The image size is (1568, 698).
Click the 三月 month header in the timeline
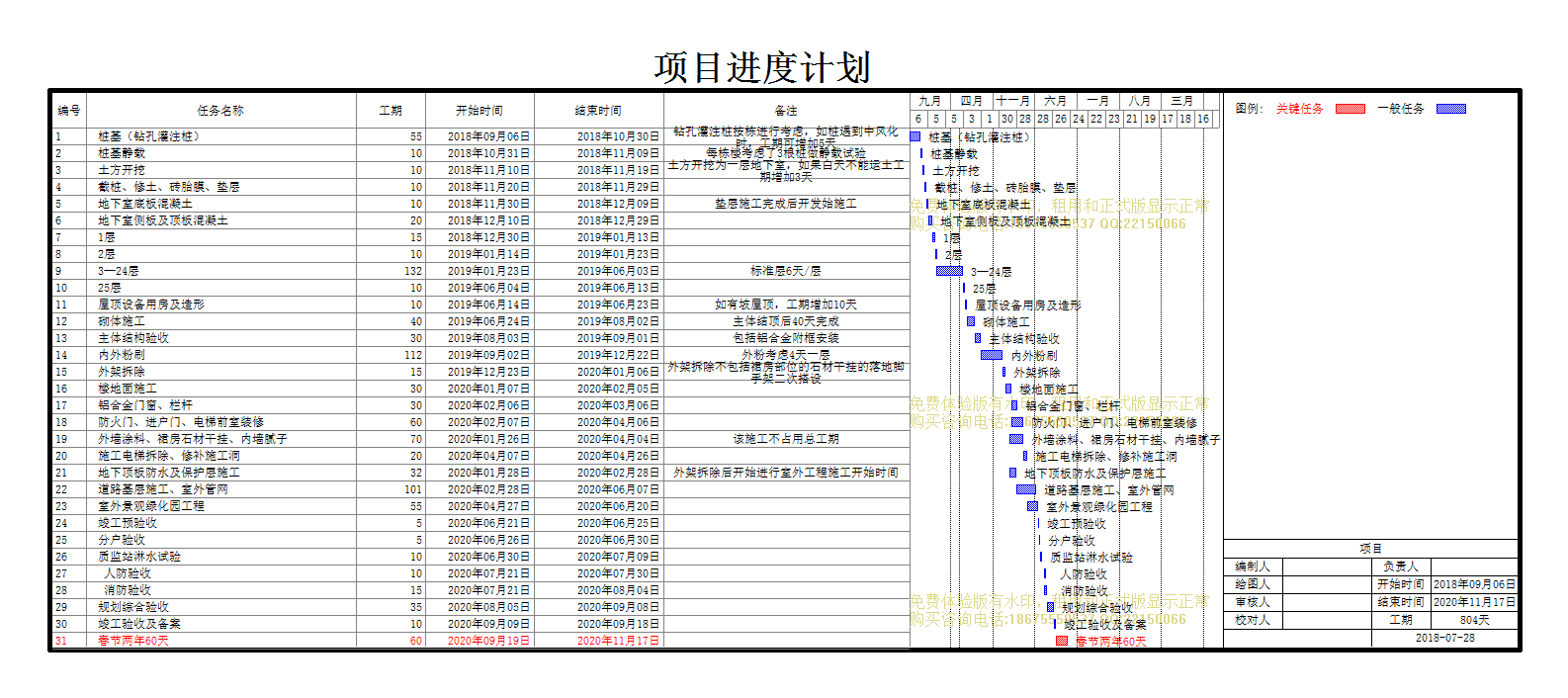1182,101
